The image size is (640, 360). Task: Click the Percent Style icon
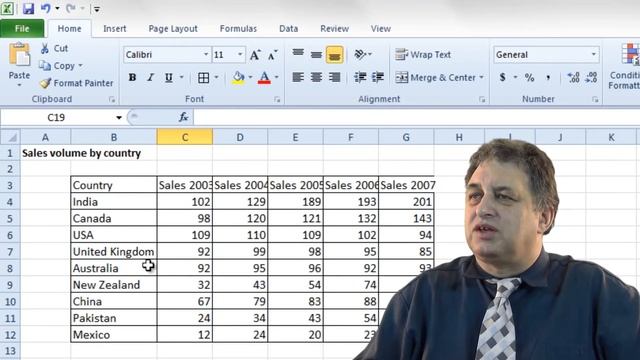(x=529, y=77)
